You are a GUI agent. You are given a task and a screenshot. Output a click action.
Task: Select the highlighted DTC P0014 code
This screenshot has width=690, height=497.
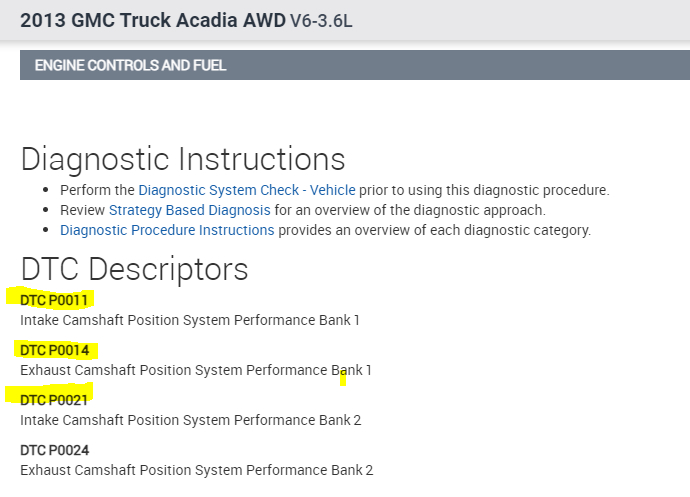(55, 350)
